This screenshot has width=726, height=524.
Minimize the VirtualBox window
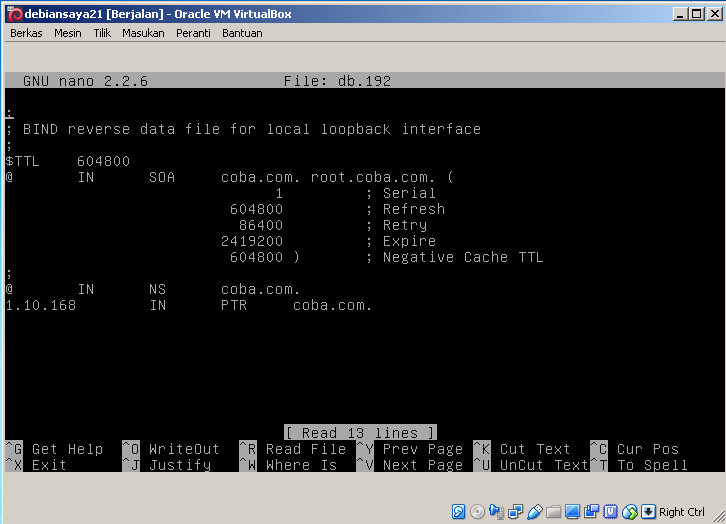pyautogui.click(x=680, y=14)
